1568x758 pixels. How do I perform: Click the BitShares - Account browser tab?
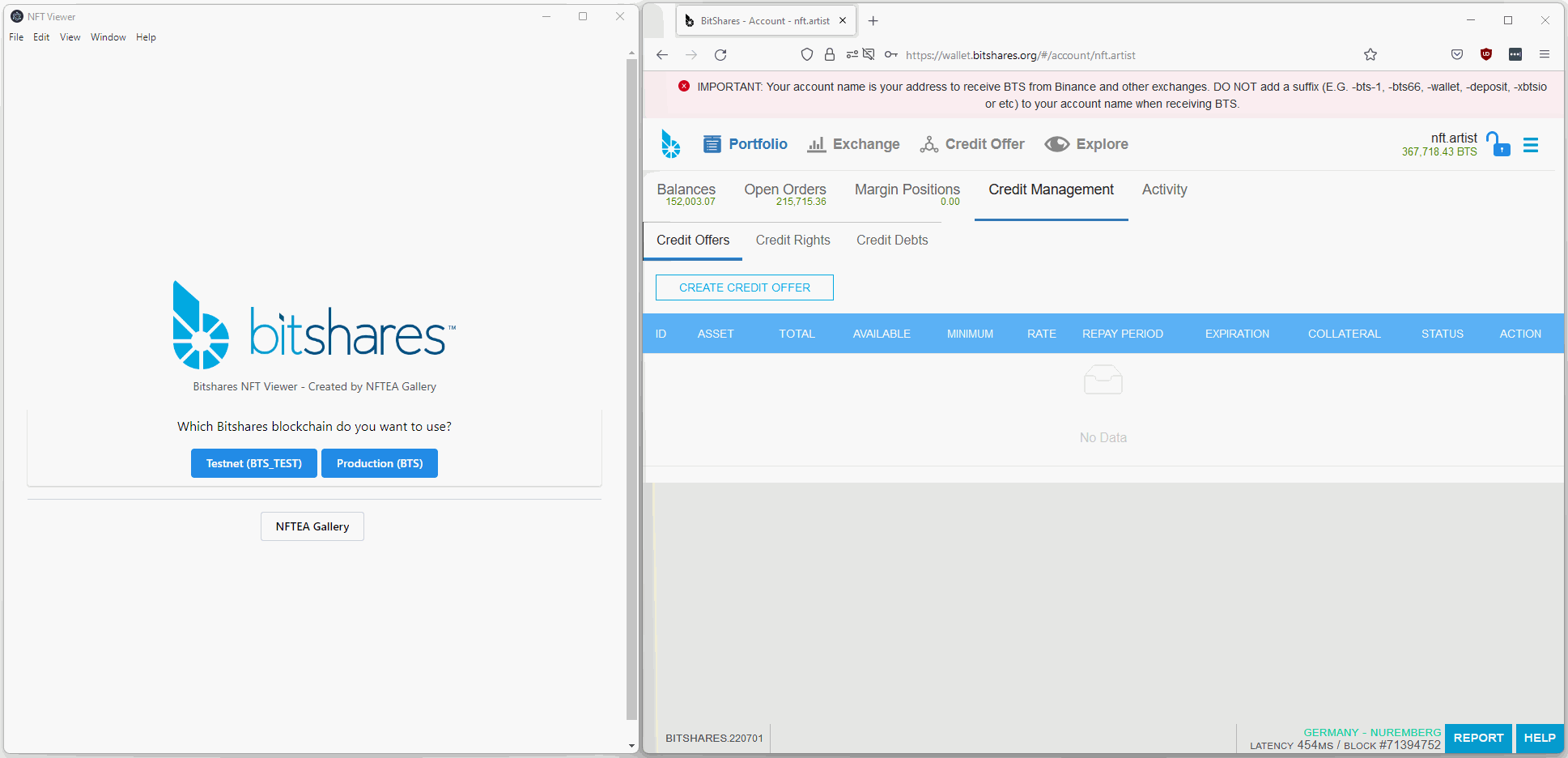(x=764, y=21)
